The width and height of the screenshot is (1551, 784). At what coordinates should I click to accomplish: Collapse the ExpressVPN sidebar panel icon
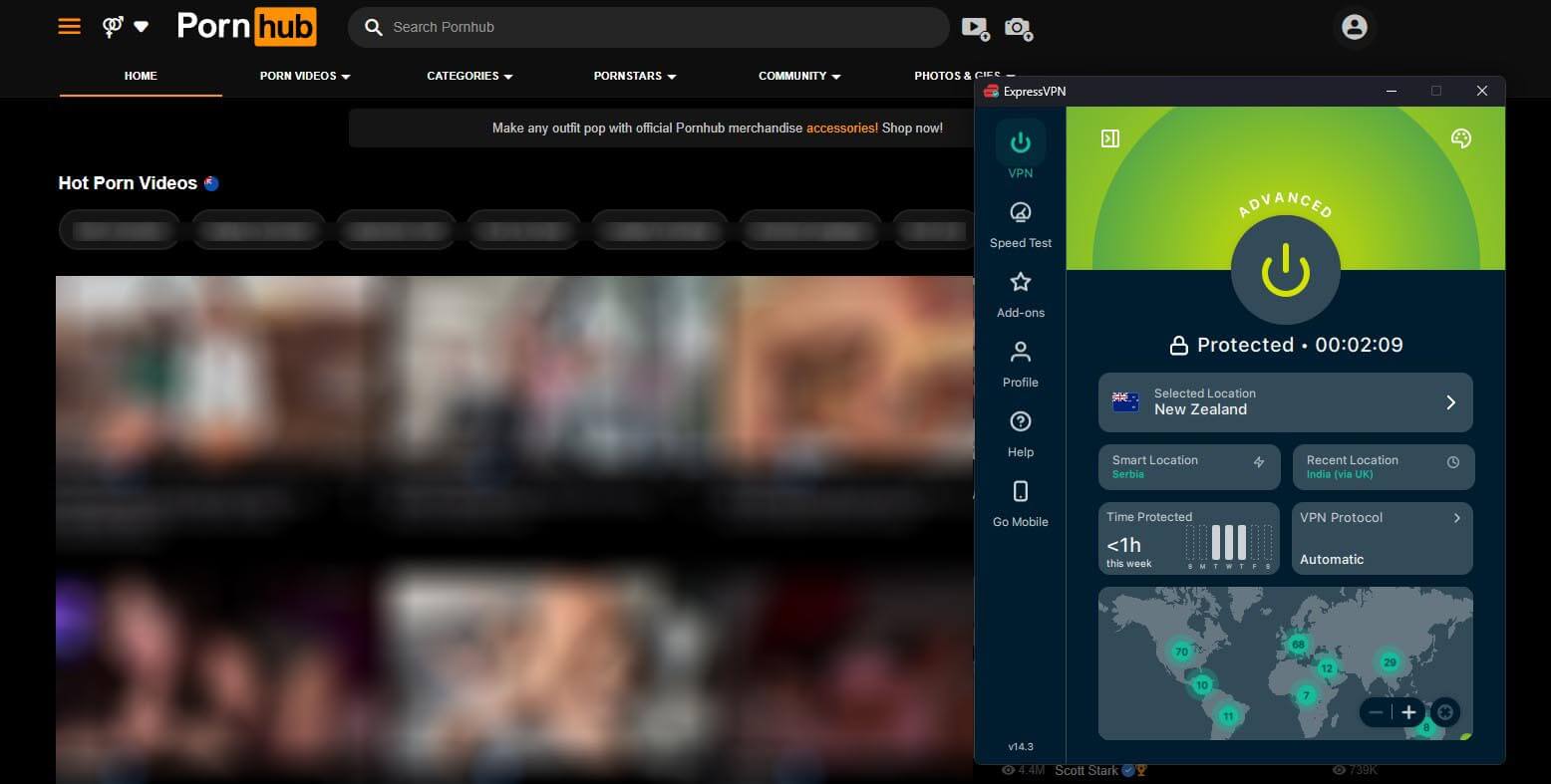1110,138
